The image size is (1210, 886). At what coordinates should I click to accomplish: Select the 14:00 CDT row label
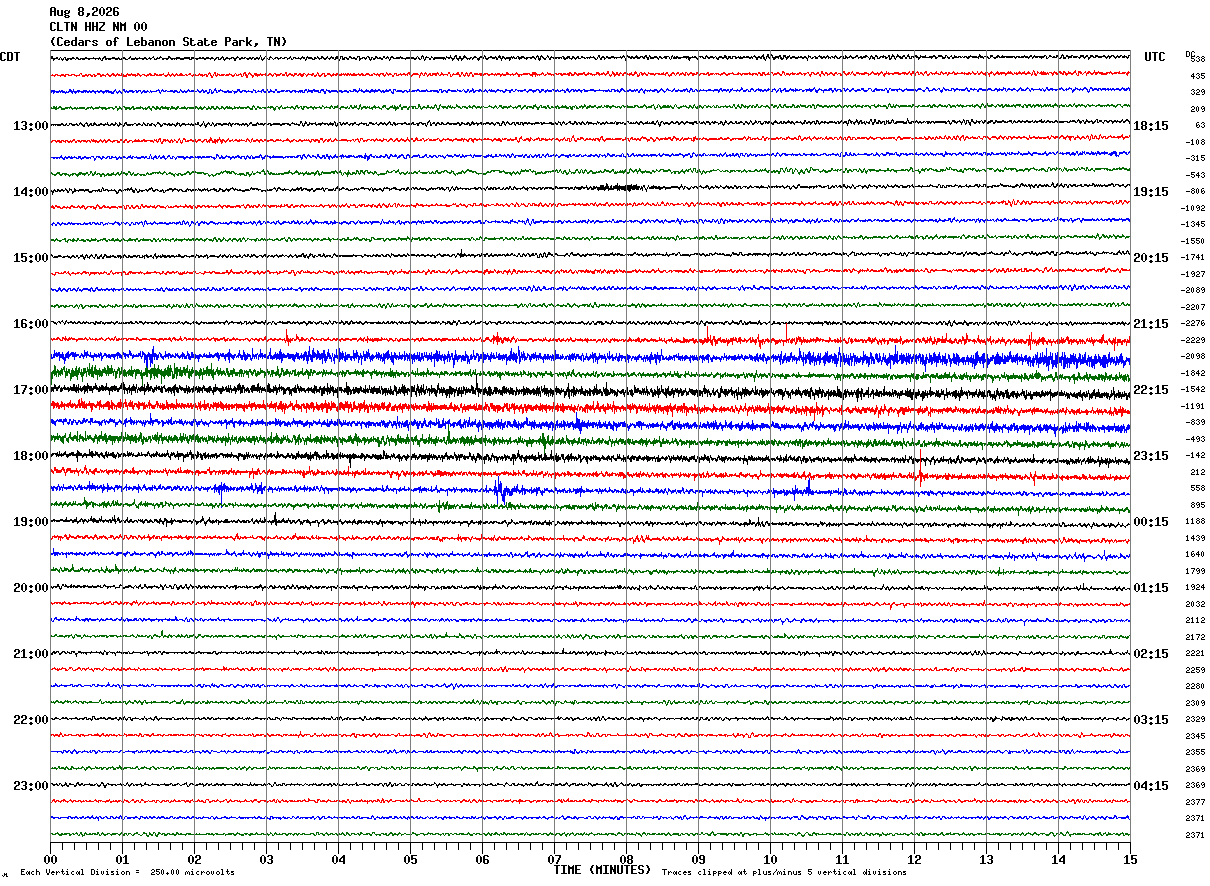pos(30,192)
